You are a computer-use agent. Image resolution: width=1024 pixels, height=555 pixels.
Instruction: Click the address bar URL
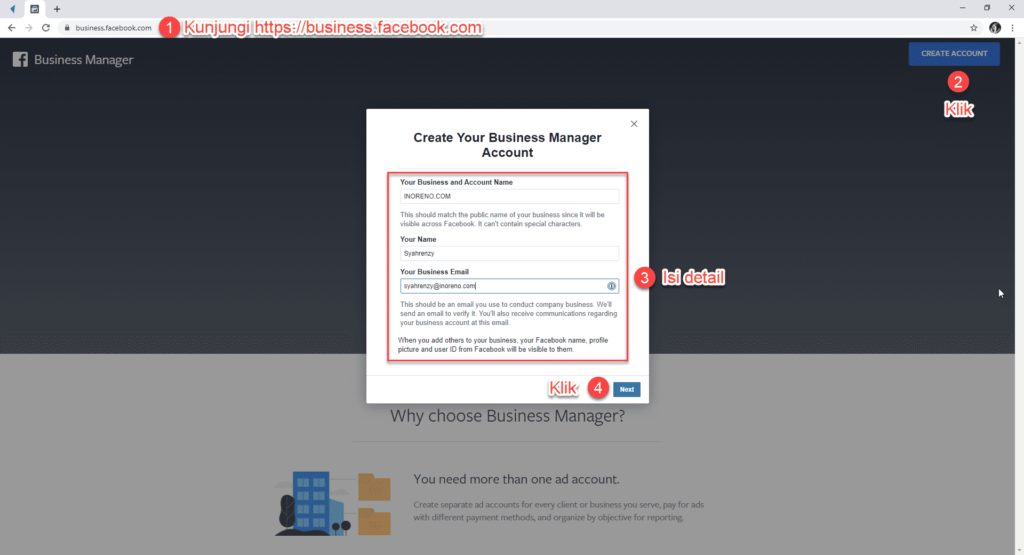pyautogui.click(x=113, y=28)
